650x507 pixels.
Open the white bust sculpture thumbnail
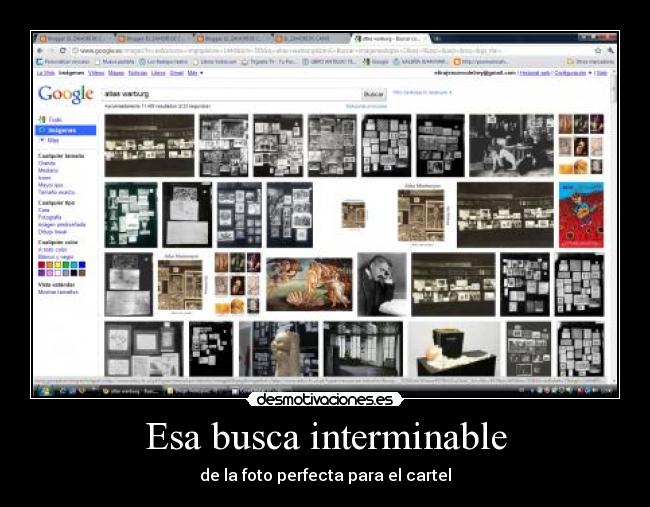(279, 349)
